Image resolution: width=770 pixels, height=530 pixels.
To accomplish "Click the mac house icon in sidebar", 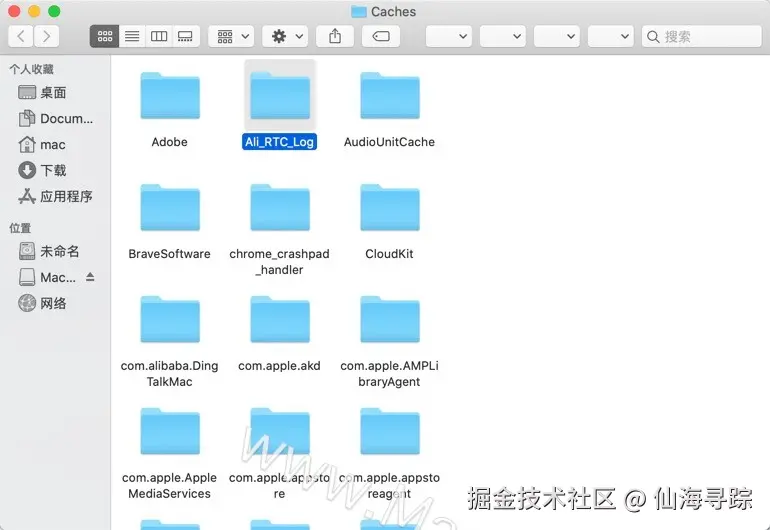I will click(27, 144).
